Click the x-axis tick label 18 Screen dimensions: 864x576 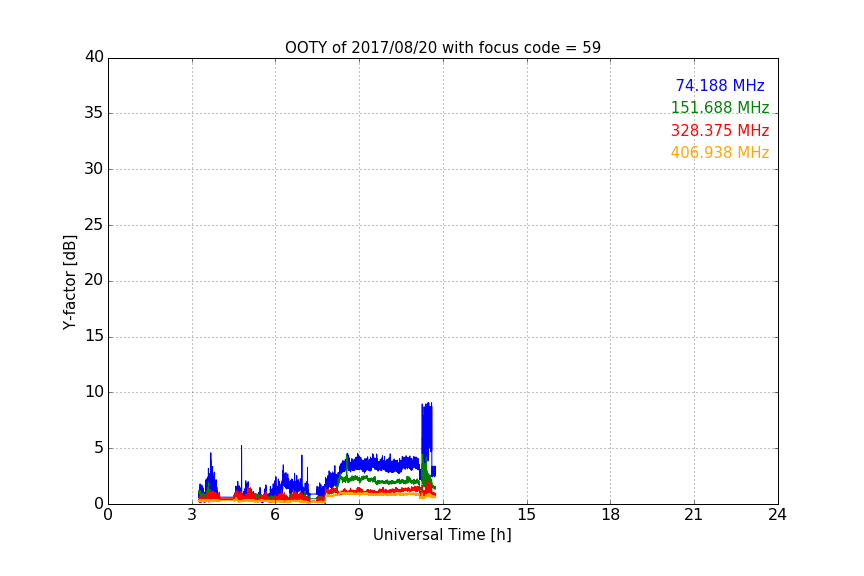click(x=611, y=515)
